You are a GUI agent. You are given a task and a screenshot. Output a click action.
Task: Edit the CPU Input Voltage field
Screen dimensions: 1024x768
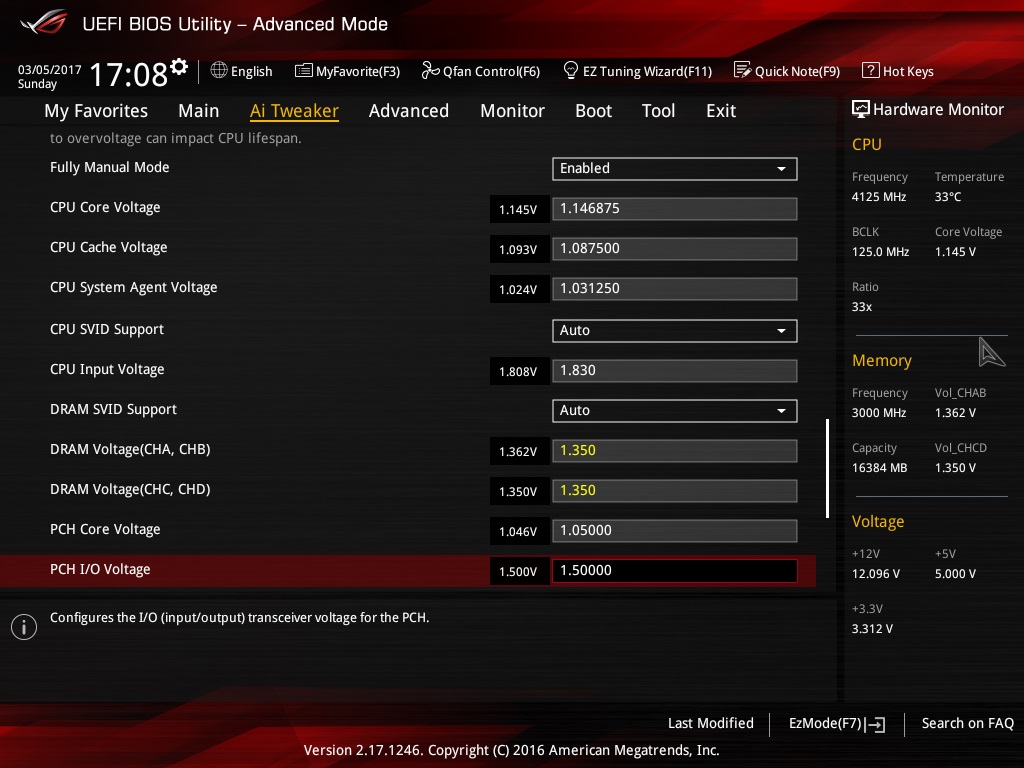(675, 371)
